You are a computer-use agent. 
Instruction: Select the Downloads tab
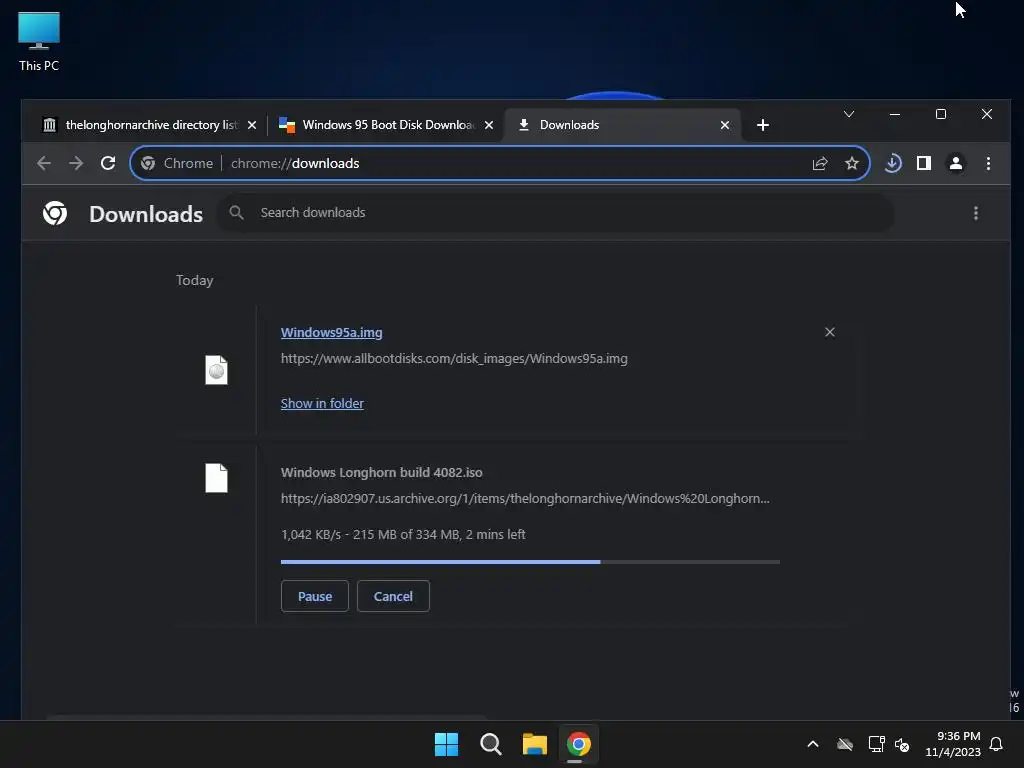coord(622,125)
